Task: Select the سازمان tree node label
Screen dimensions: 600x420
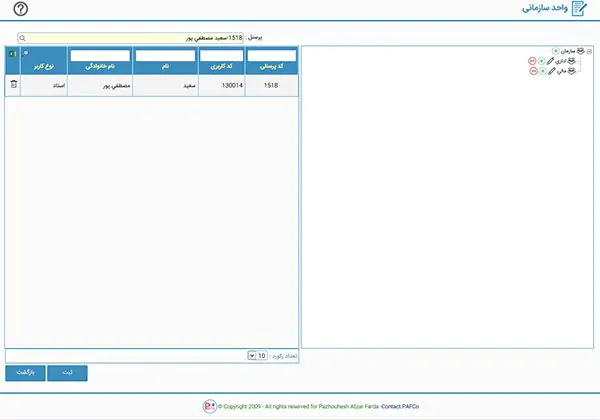Action: [568, 51]
